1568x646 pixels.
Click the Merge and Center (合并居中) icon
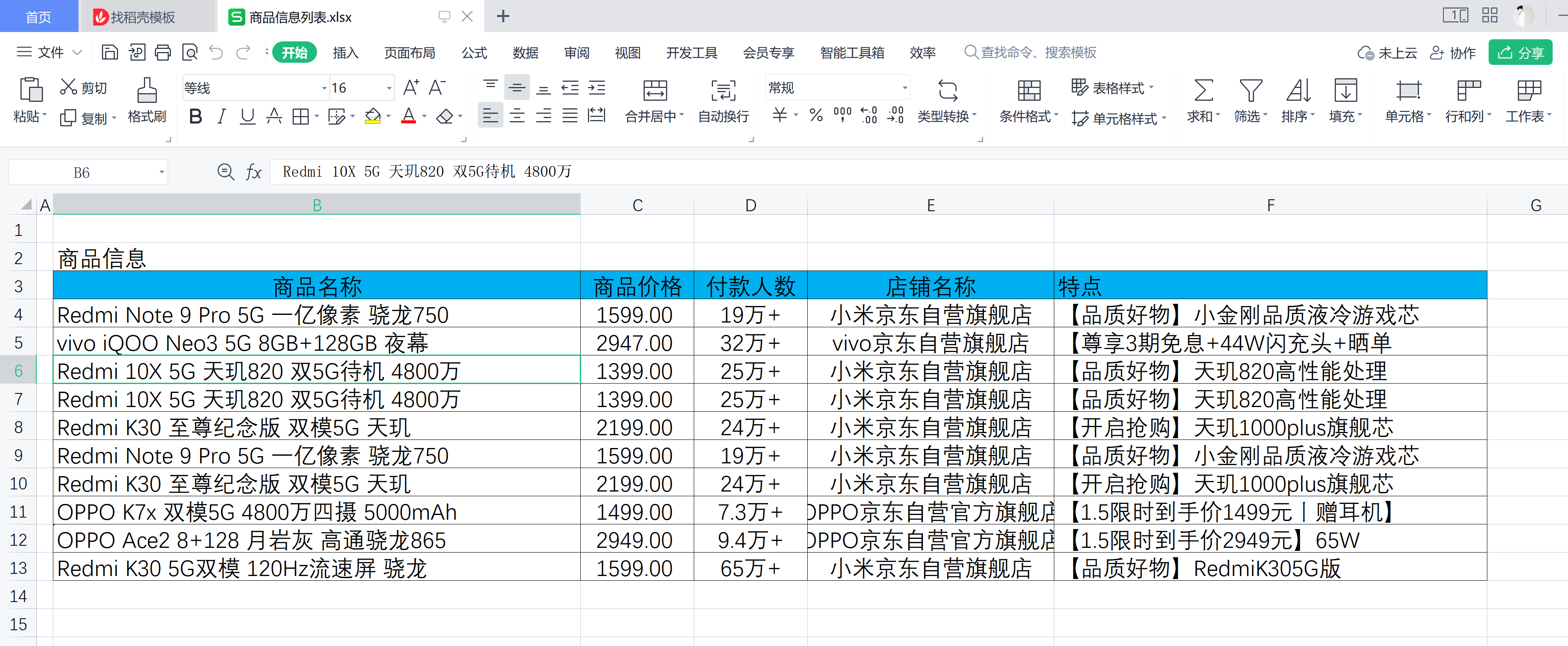[655, 91]
